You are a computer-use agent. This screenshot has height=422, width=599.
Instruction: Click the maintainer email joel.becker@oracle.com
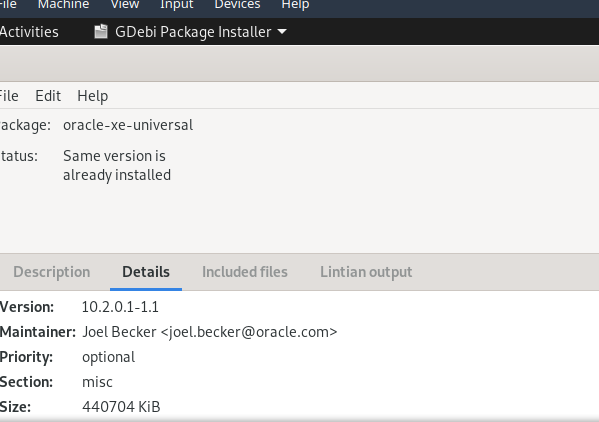[209, 332]
